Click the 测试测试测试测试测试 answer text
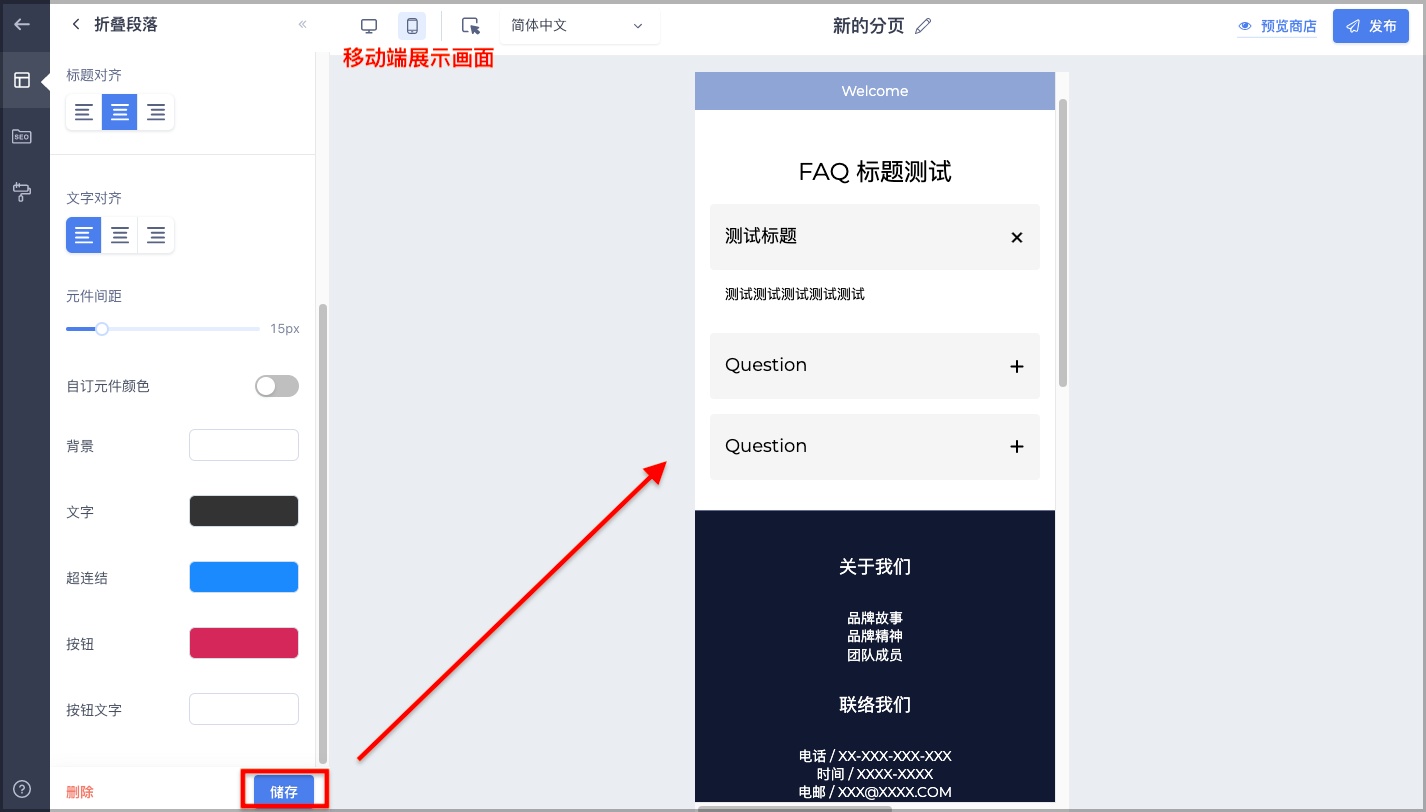This screenshot has height=812, width=1426. point(795,294)
